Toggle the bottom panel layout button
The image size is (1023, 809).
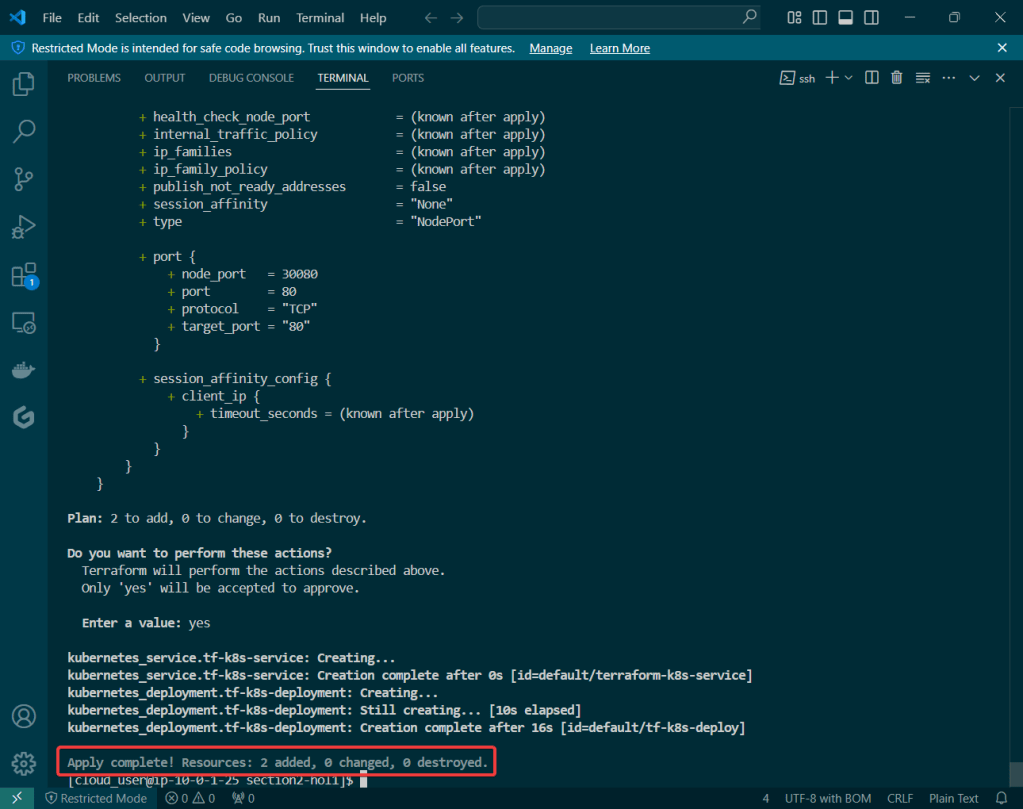(845, 18)
